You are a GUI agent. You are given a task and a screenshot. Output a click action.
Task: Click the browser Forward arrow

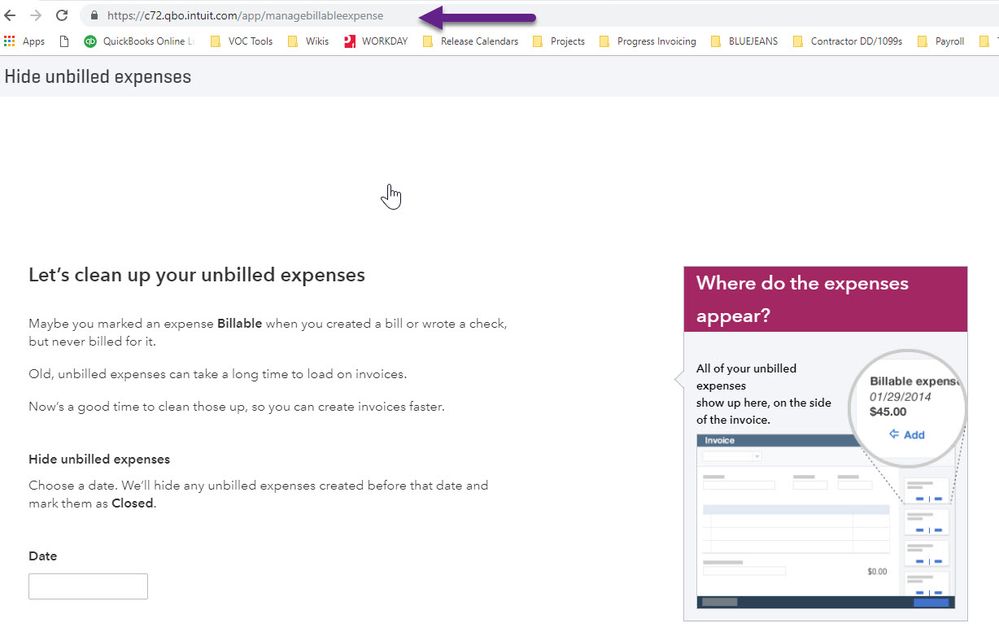36,15
